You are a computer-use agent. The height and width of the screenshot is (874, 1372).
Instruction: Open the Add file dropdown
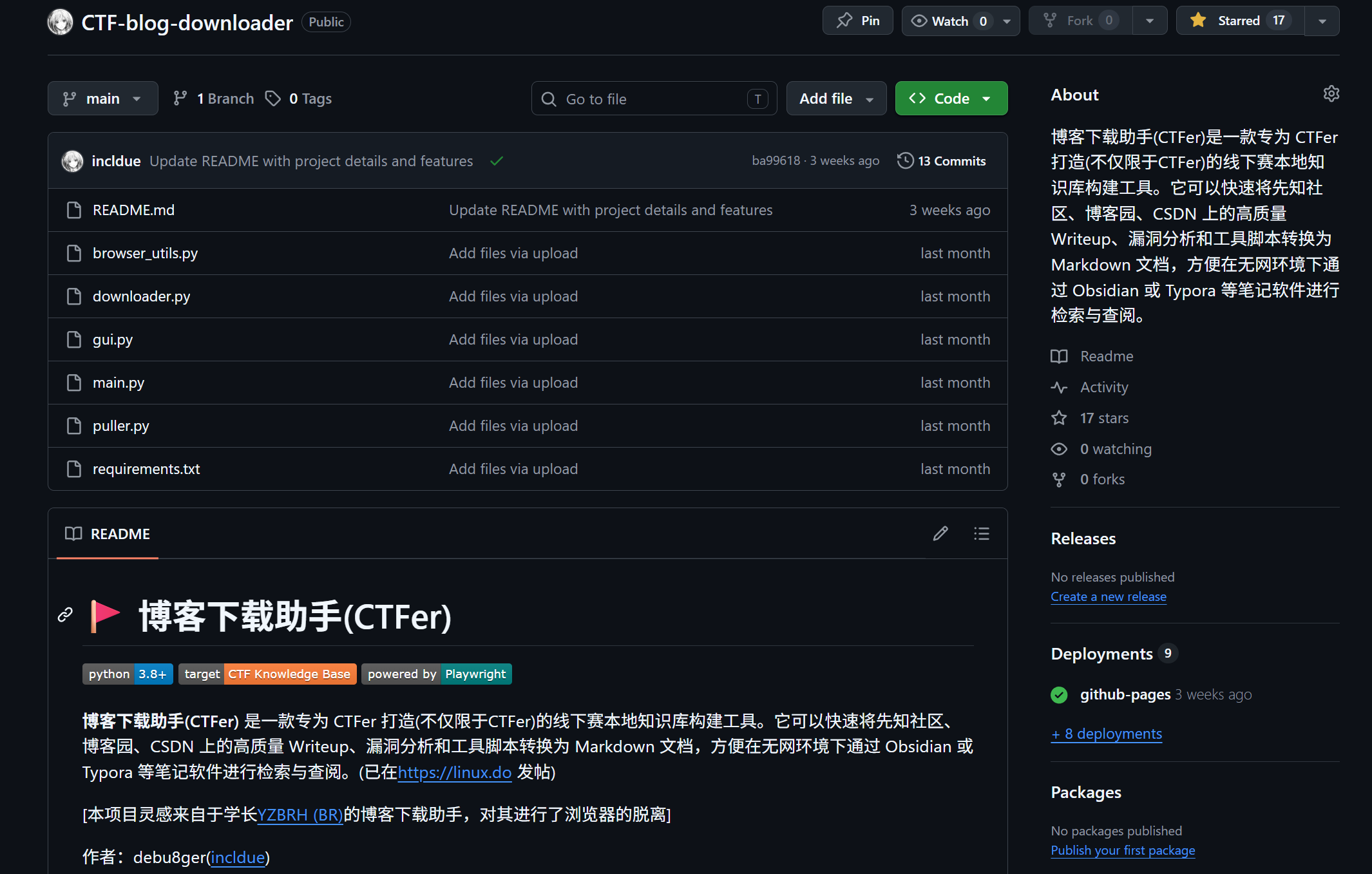835,99
